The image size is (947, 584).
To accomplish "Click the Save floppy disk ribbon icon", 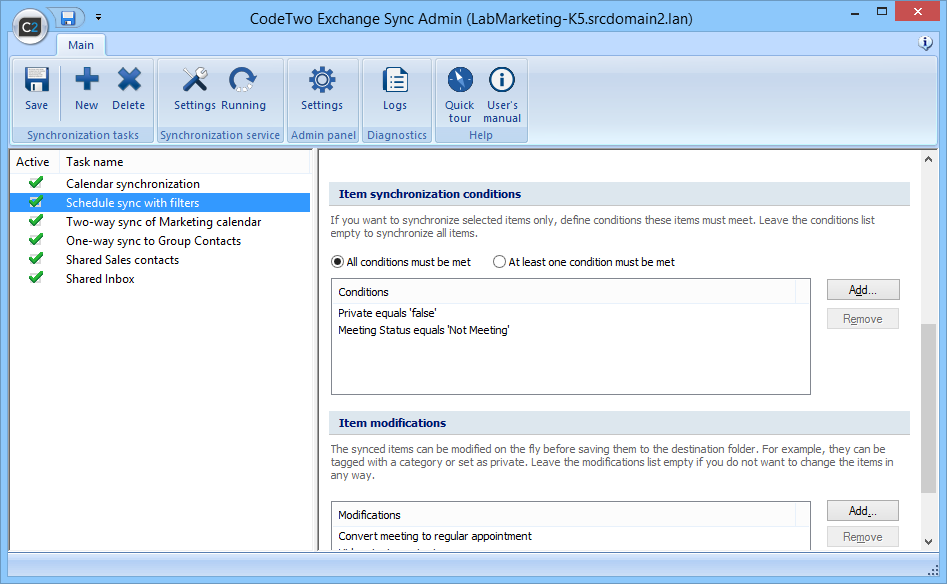I will click(36, 79).
